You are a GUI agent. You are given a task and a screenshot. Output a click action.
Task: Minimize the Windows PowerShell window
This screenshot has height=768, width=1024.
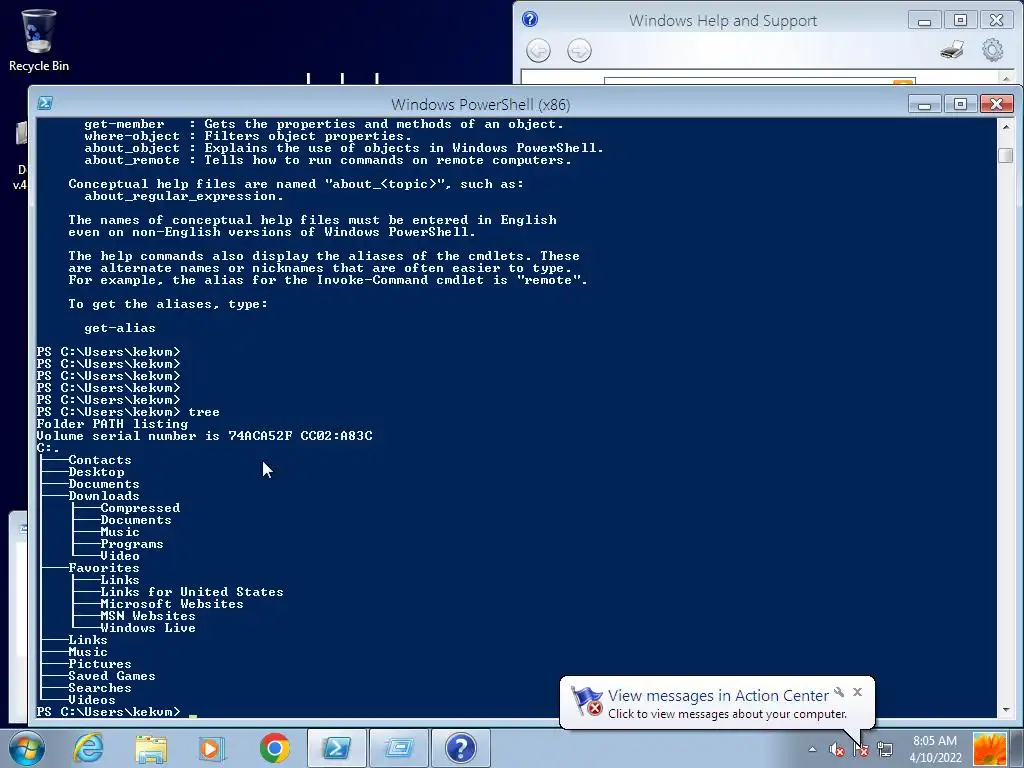click(924, 104)
